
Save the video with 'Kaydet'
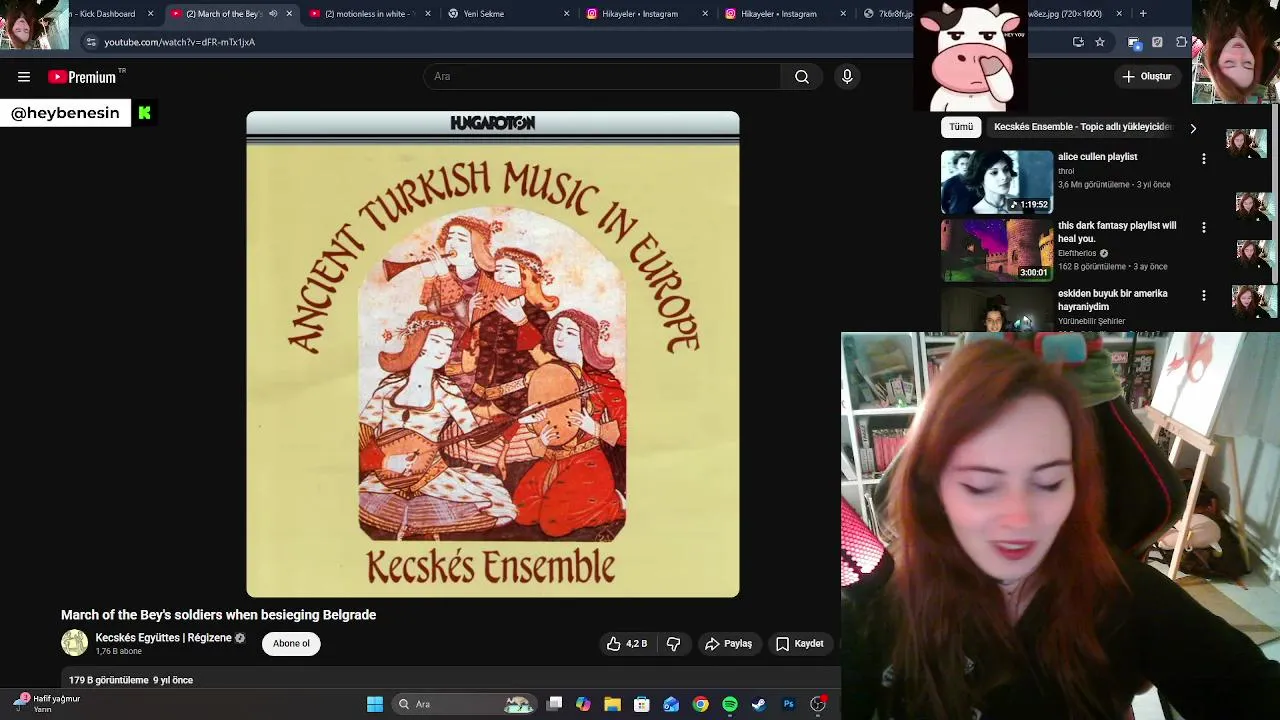point(800,644)
